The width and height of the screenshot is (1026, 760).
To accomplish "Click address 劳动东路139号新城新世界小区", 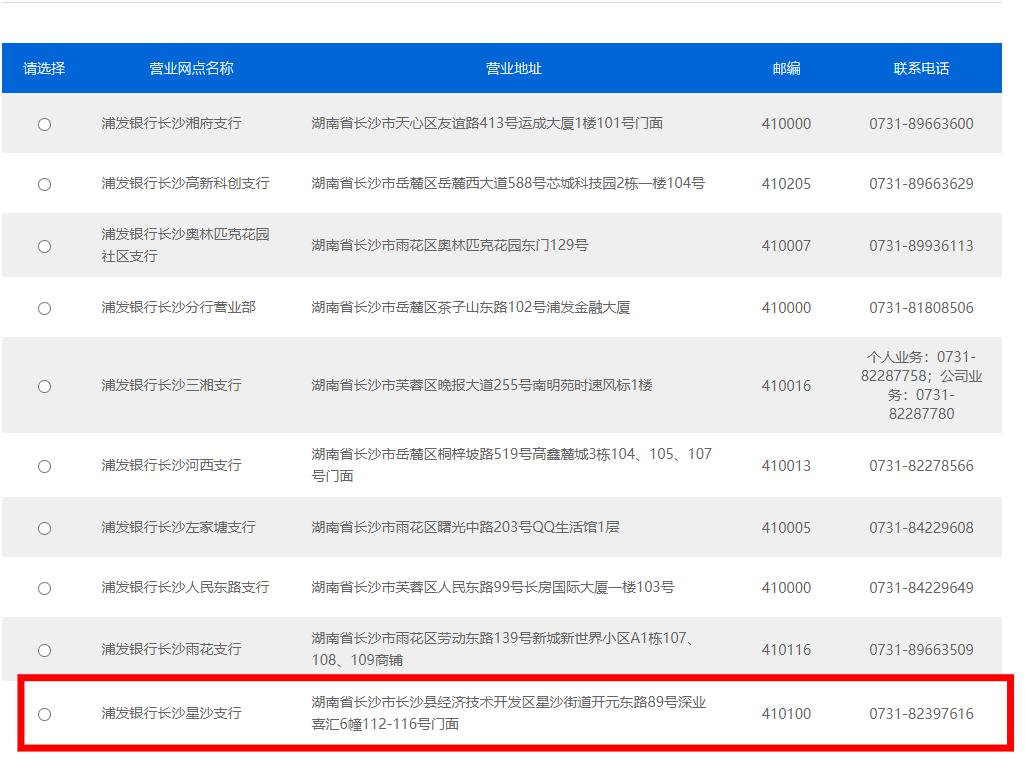I will (533, 638).
